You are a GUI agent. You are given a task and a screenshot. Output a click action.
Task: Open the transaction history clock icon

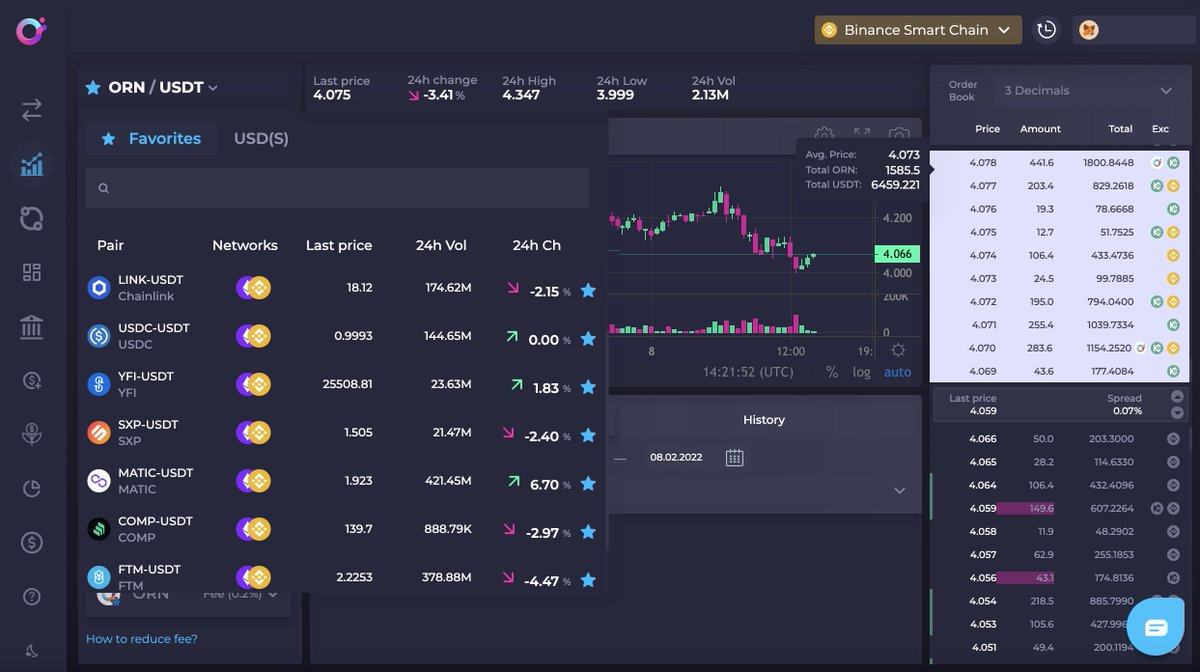coord(1047,30)
